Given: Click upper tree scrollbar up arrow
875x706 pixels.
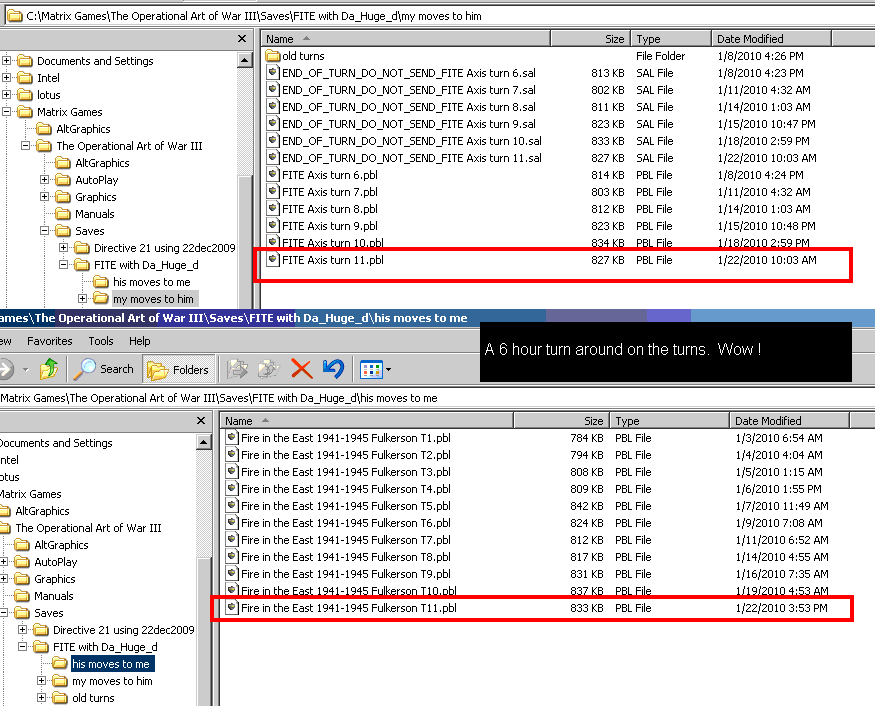Looking at the screenshot, I should 244,60.
